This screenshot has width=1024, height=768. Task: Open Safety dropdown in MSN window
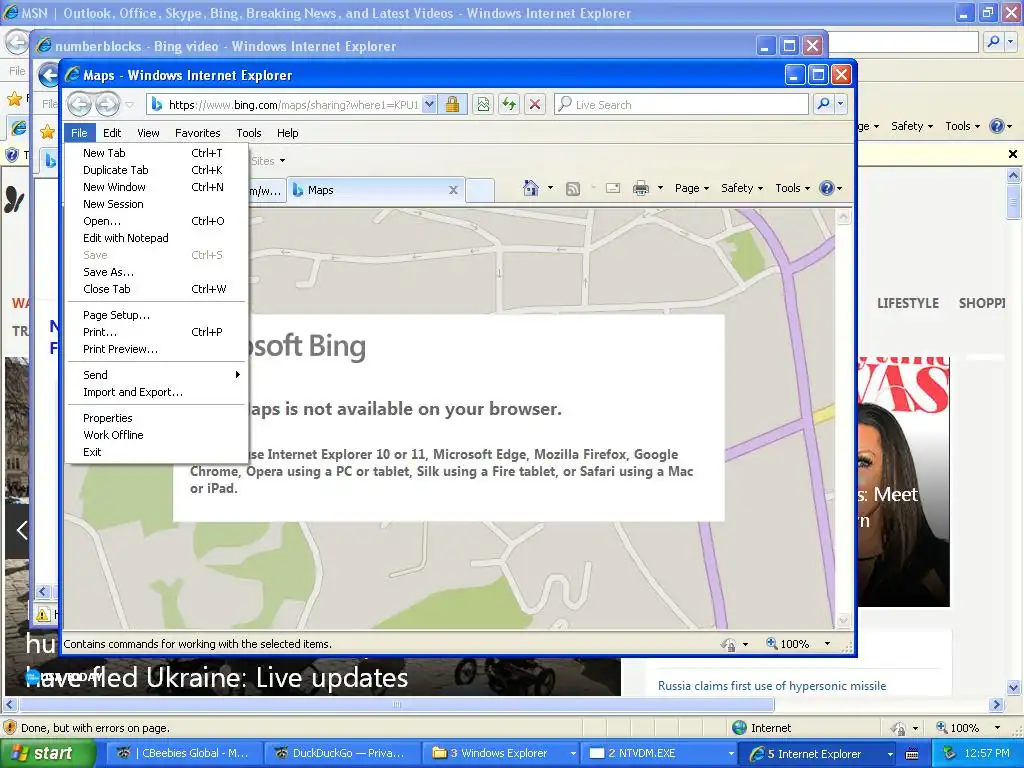click(912, 126)
